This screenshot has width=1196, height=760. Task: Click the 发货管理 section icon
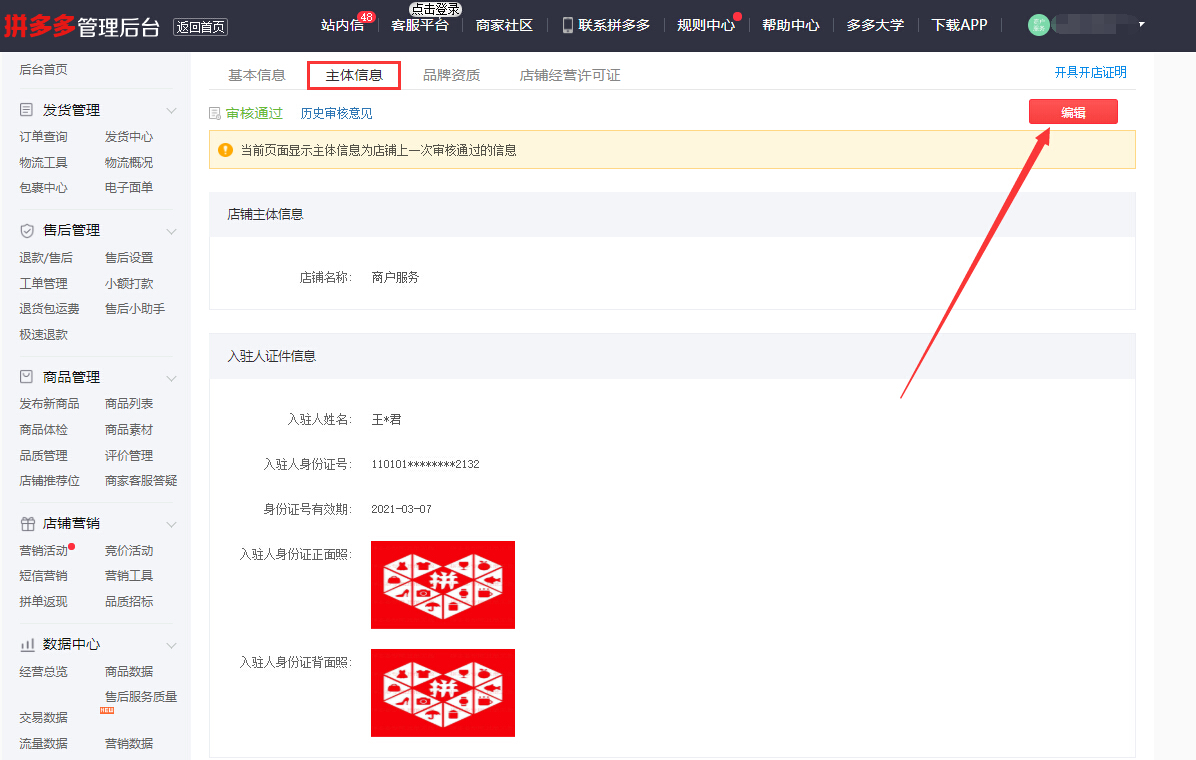tap(27, 110)
